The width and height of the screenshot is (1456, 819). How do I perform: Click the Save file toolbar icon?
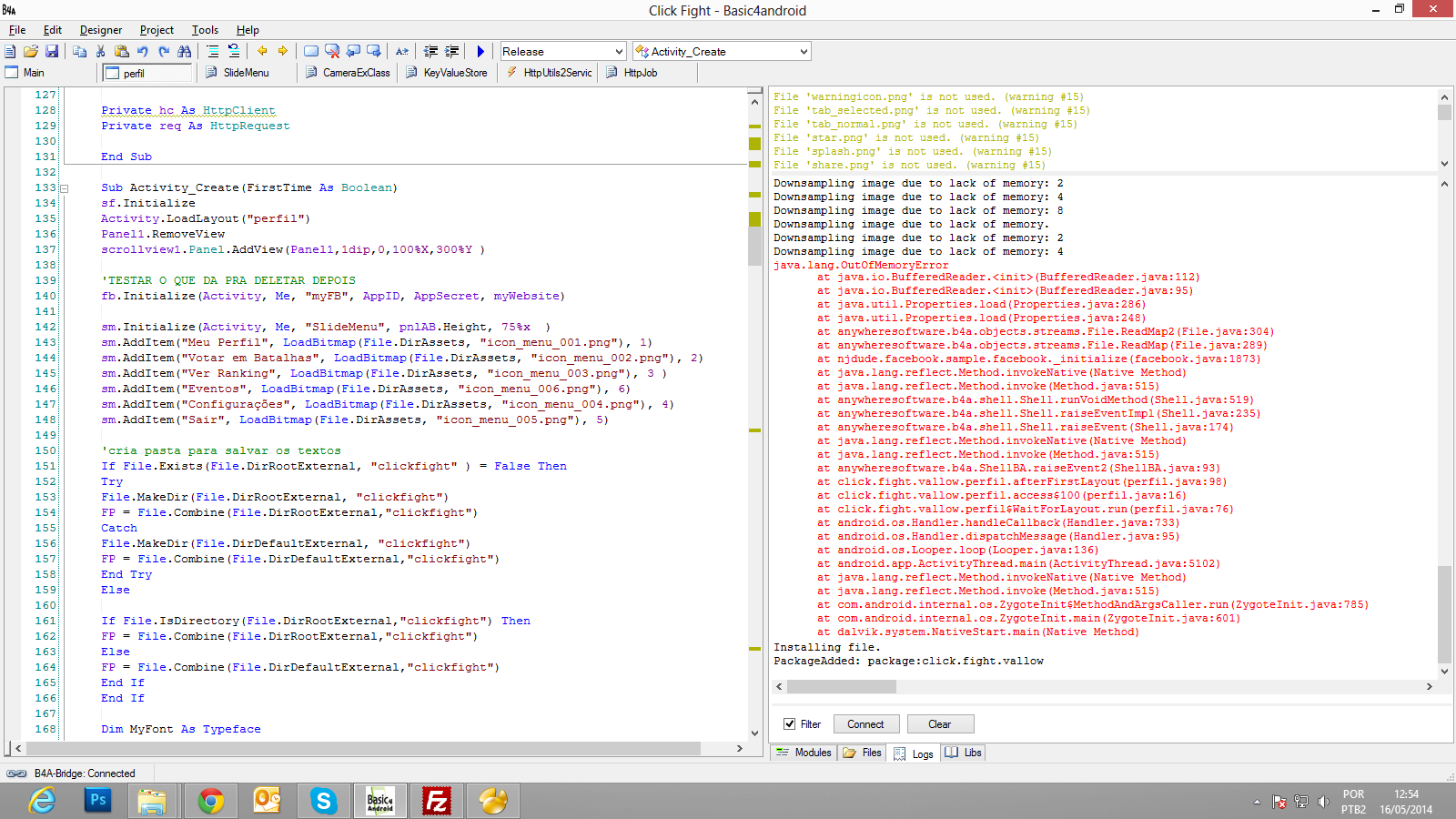pos(52,52)
